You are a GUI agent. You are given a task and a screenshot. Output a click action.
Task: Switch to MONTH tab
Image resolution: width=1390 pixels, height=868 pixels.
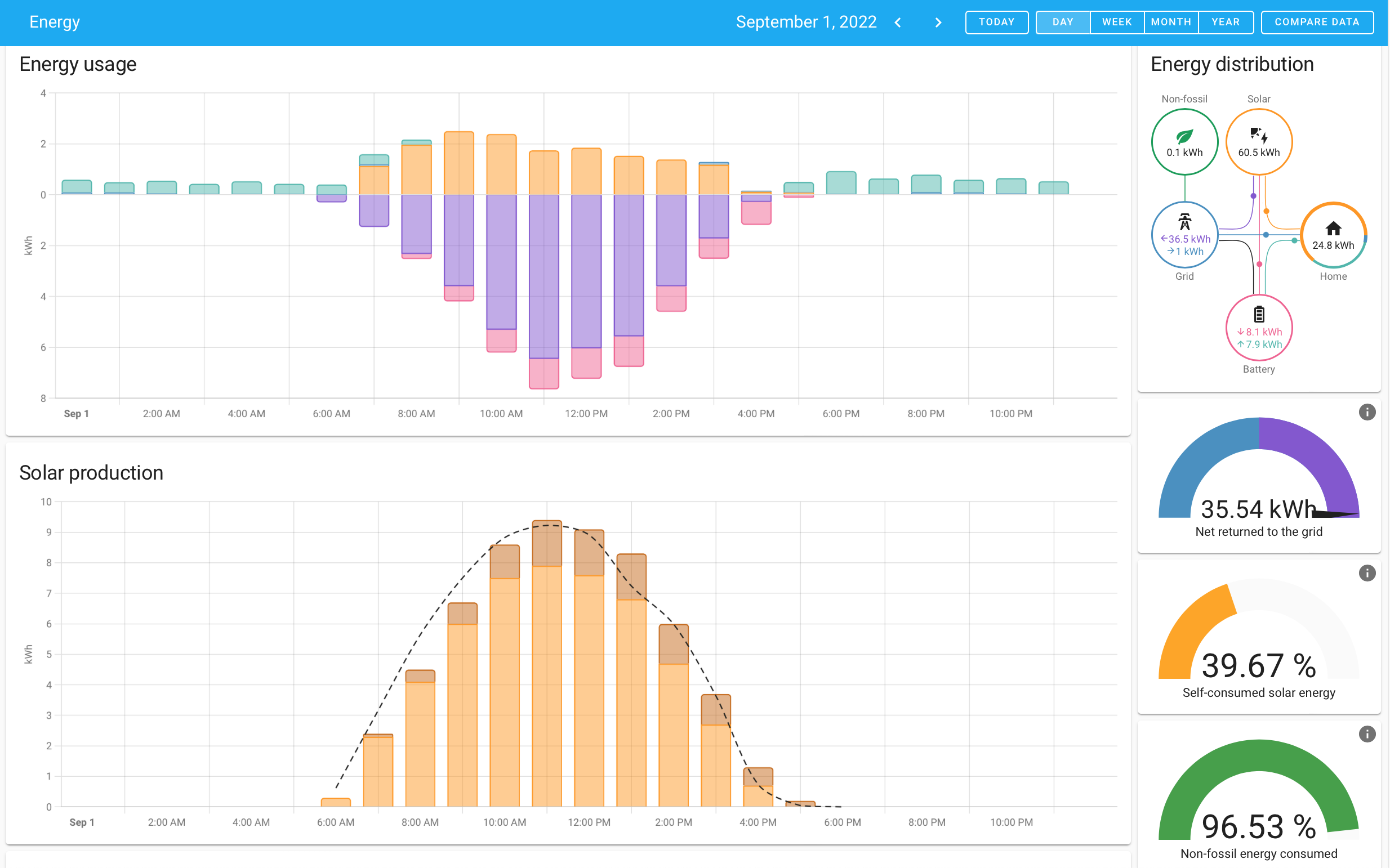[1170, 22]
